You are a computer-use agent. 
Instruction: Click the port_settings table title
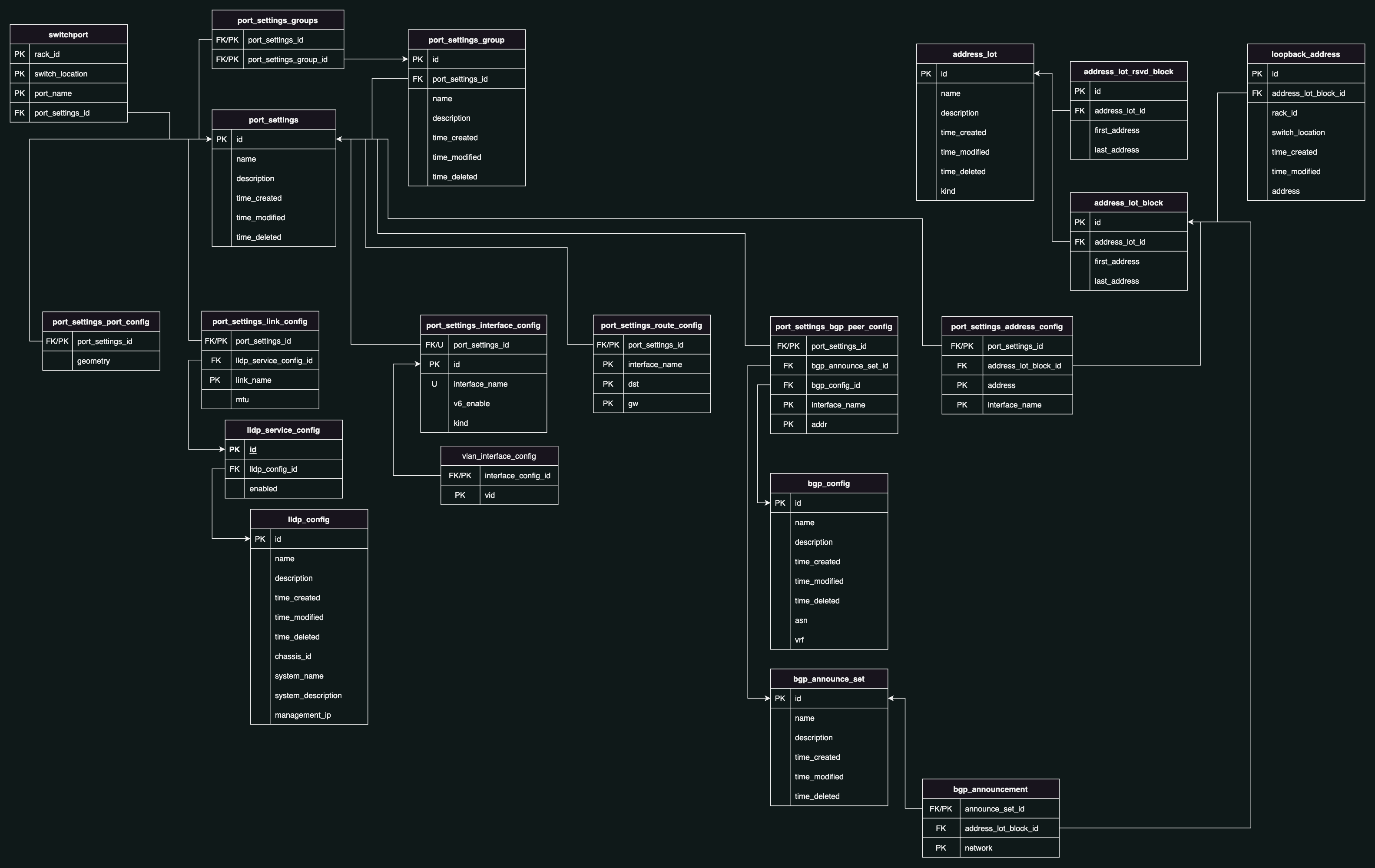pyautogui.click(x=274, y=119)
